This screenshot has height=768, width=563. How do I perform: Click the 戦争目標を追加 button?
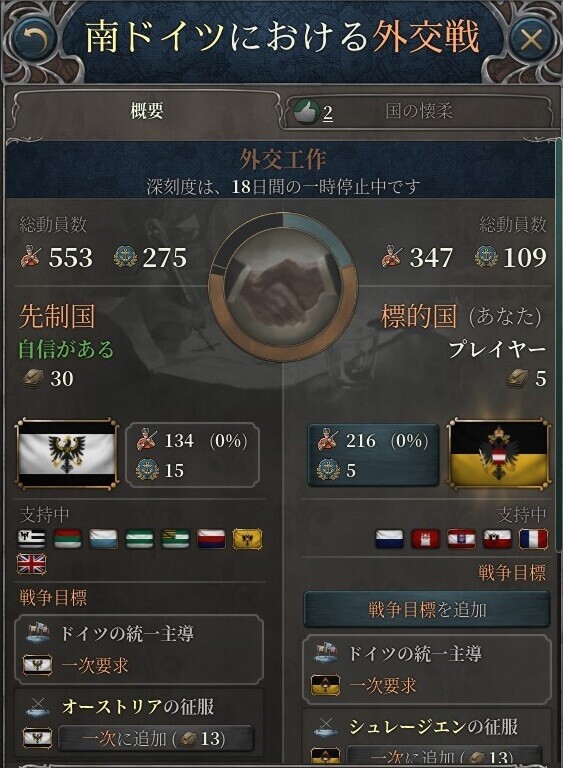427,609
